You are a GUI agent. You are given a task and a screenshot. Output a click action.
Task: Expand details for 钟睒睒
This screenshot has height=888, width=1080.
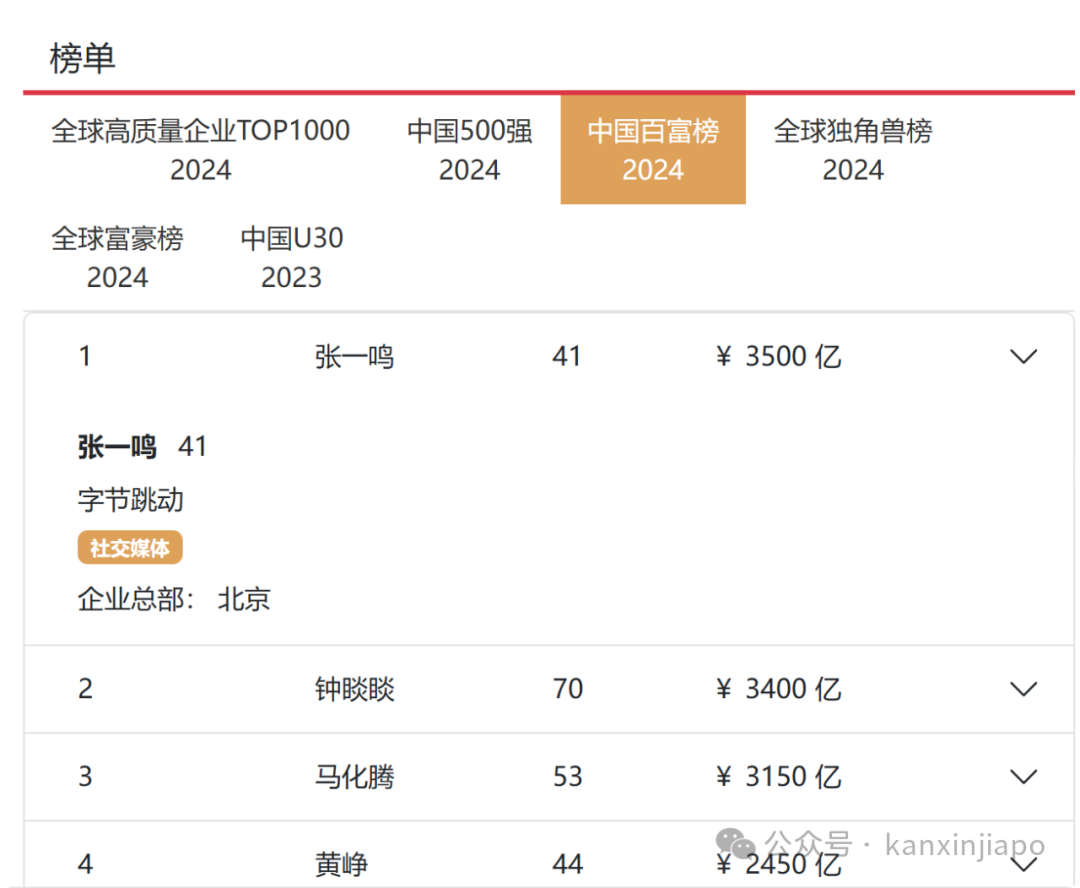pyautogui.click(x=1023, y=689)
